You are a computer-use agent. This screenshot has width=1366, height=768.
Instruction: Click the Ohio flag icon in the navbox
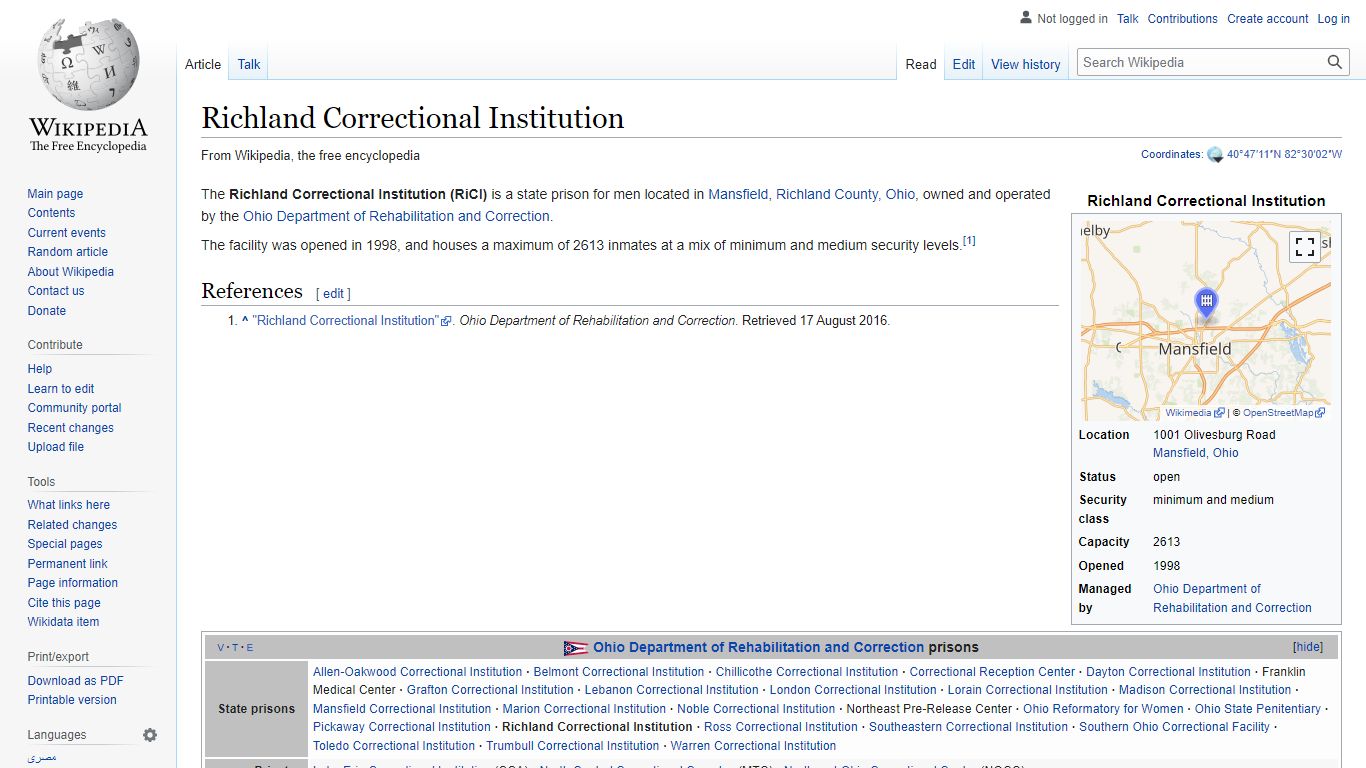pyautogui.click(x=576, y=648)
